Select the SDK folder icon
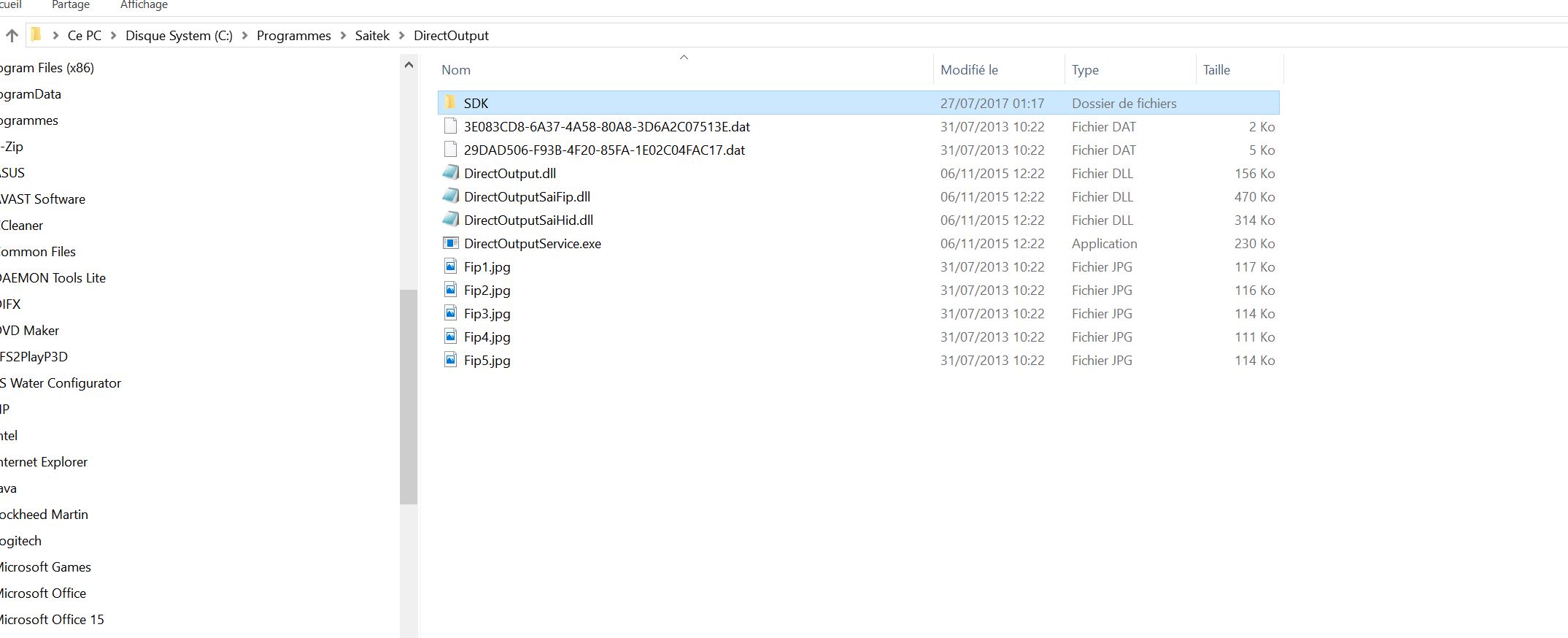1568x638 pixels. click(451, 102)
